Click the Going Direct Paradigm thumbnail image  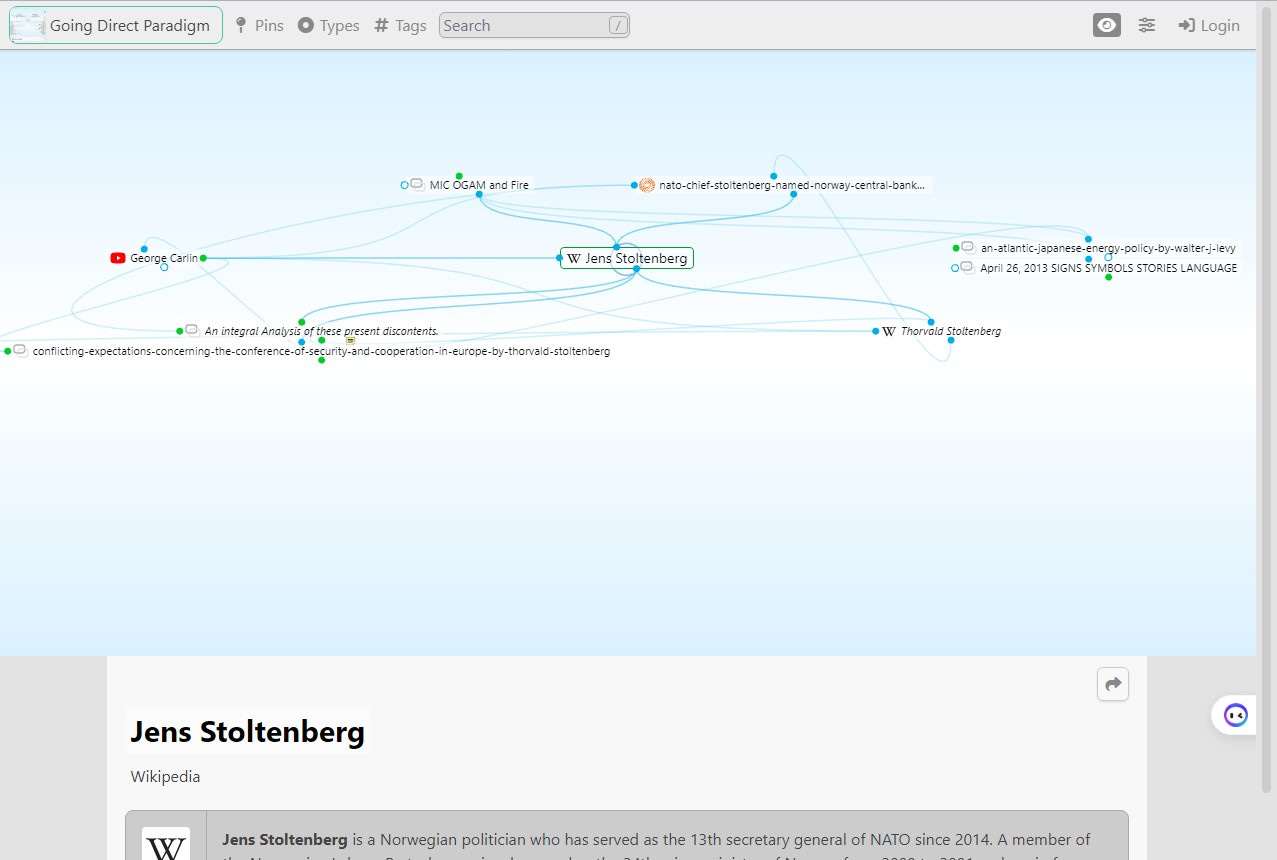(x=28, y=26)
